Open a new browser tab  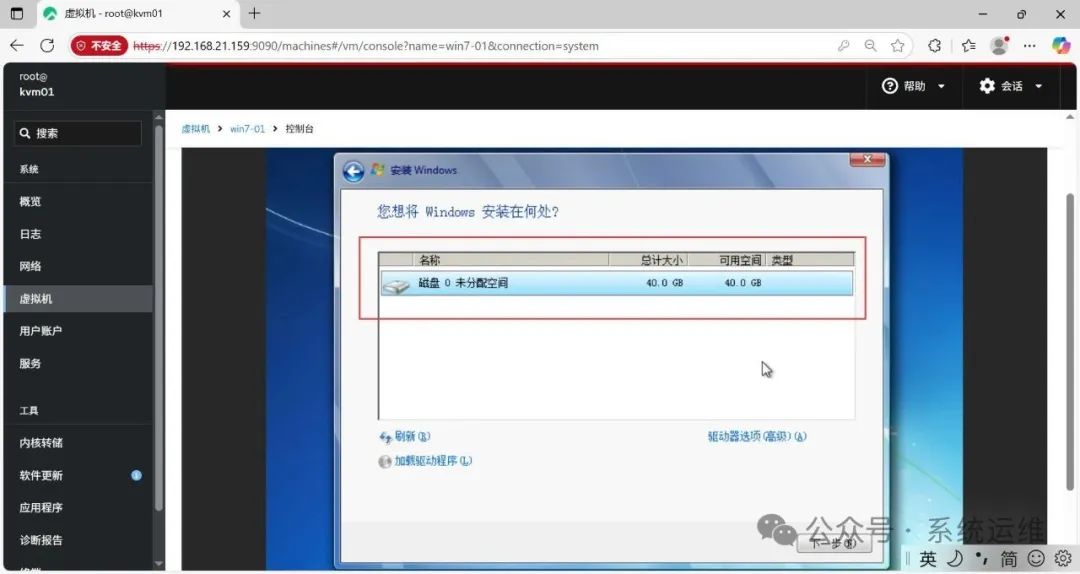(254, 13)
